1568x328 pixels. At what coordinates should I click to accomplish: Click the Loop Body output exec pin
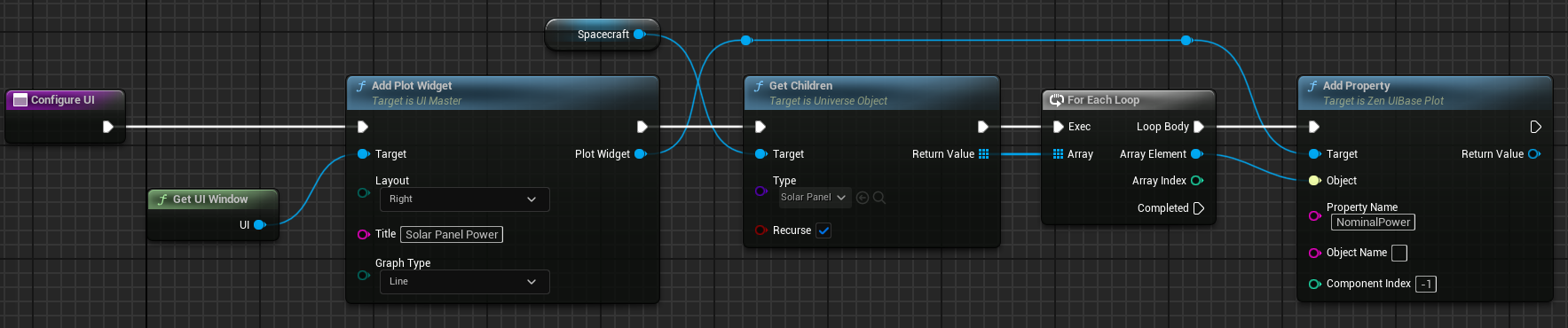[x=1199, y=127]
